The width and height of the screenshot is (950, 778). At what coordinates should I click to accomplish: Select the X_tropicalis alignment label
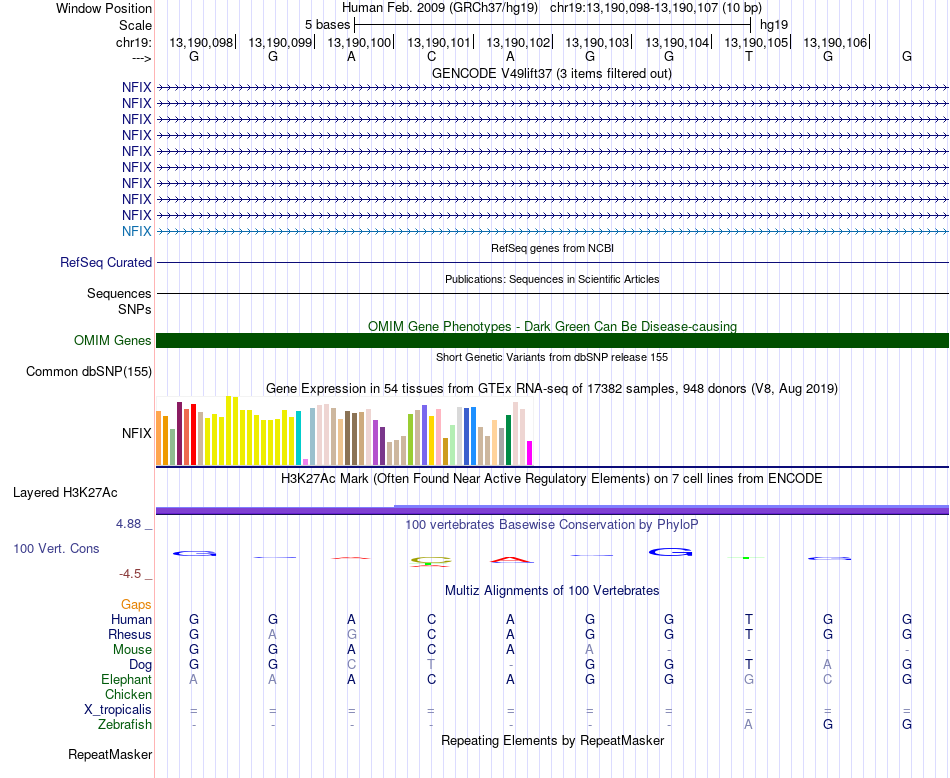pyautogui.click(x=118, y=710)
